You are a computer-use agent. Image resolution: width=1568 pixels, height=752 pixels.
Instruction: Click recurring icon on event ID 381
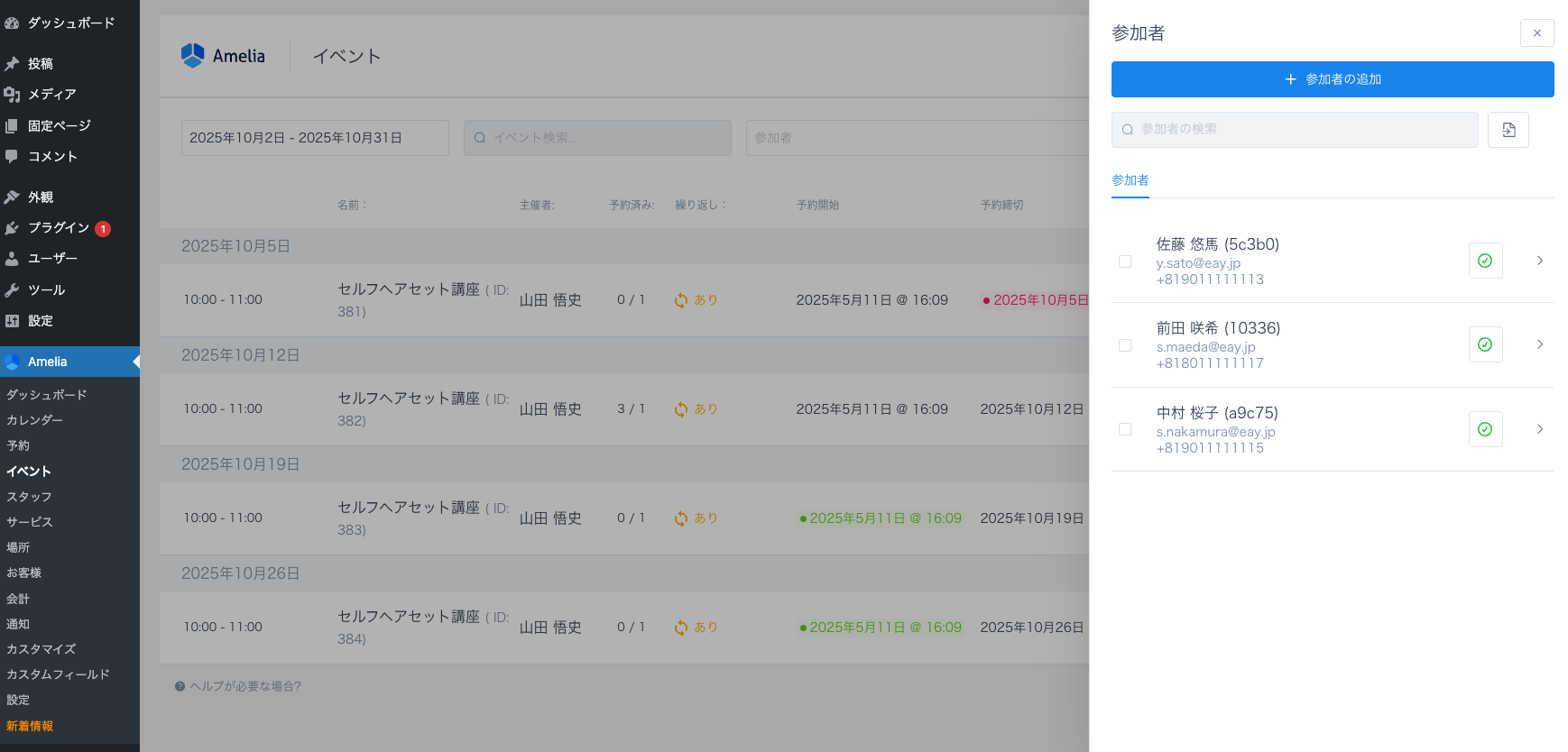pyautogui.click(x=681, y=300)
